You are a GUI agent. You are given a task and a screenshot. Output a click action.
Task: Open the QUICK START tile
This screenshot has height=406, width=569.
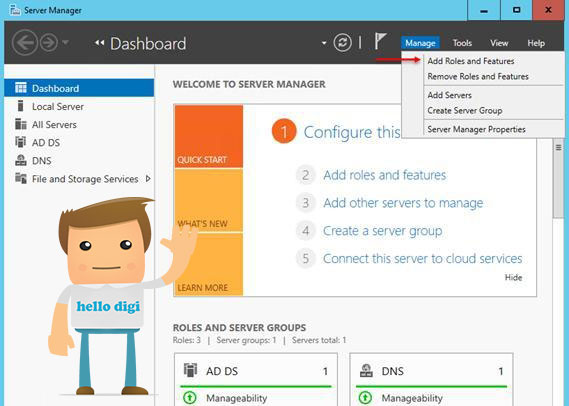(x=209, y=136)
